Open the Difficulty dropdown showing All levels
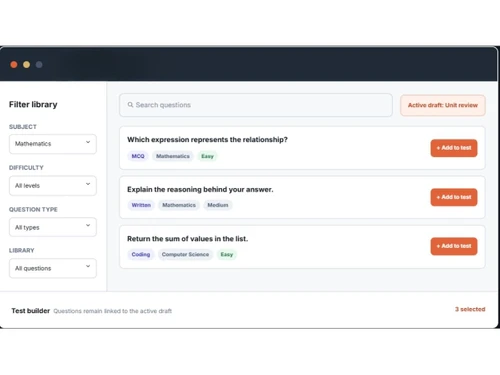The height and width of the screenshot is (375, 500). click(x=53, y=186)
